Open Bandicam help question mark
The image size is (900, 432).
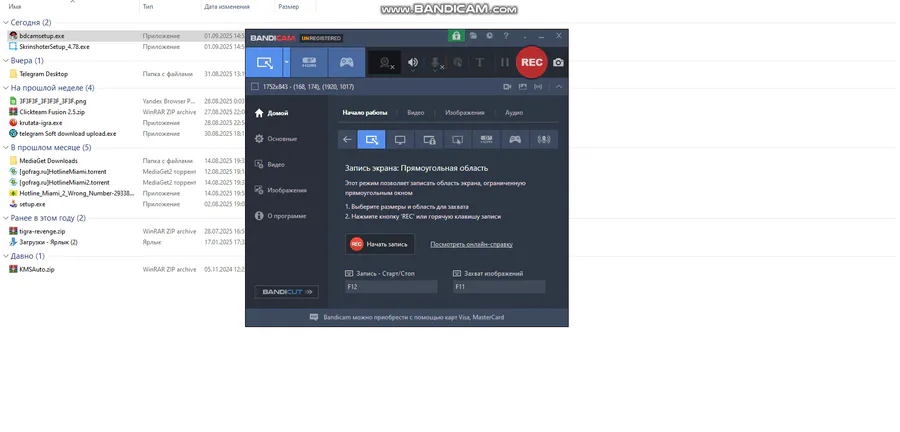click(x=506, y=36)
